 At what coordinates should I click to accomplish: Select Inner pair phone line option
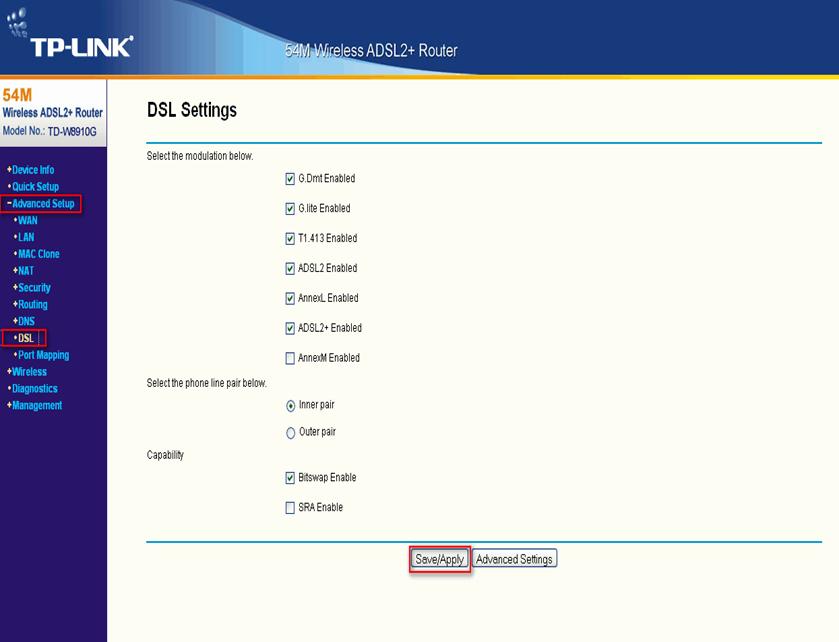291,406
